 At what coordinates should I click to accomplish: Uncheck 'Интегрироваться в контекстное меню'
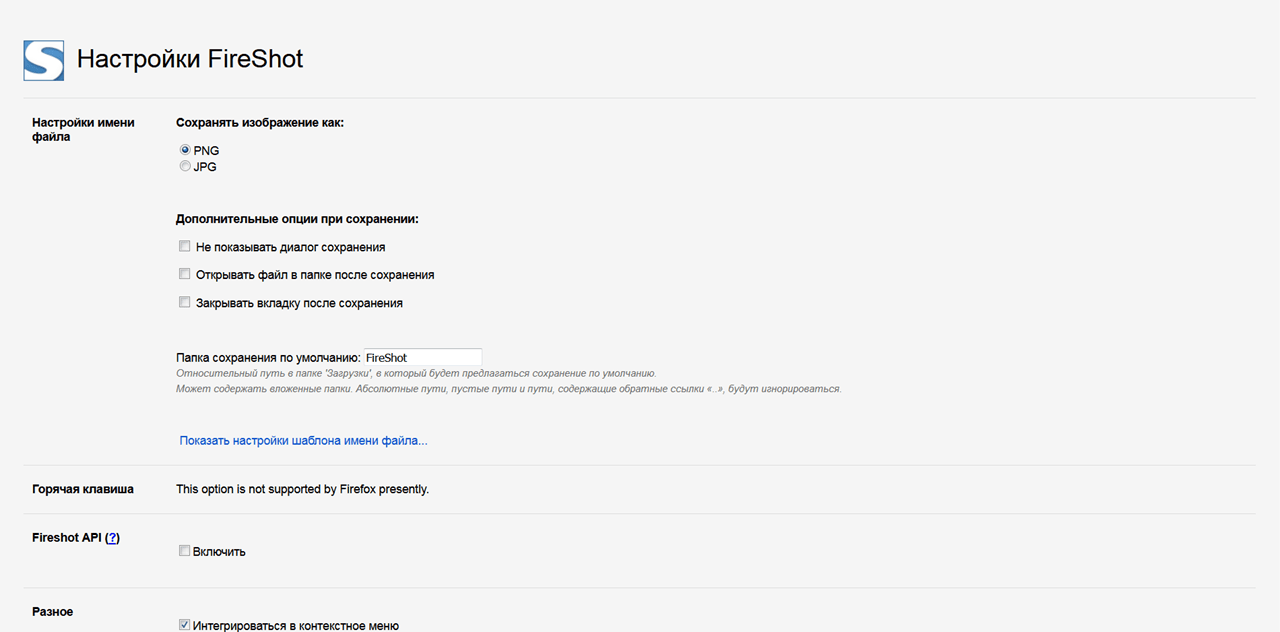click(184, 625)
